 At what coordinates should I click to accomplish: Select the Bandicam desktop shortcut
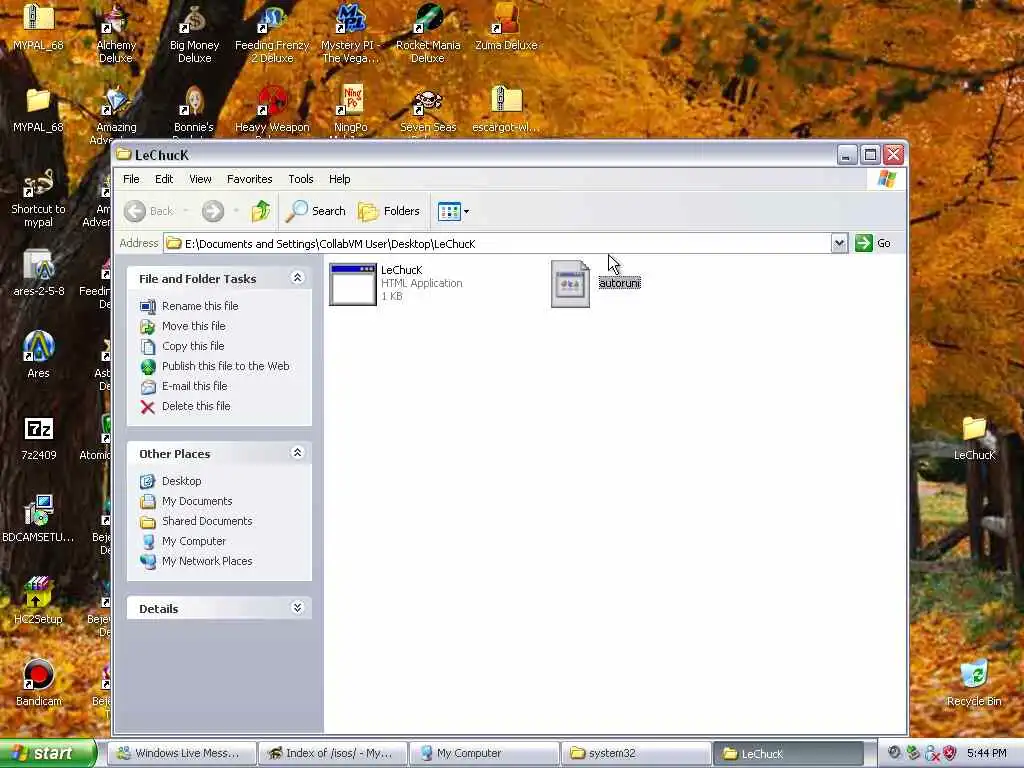click(x=39, y=683)
